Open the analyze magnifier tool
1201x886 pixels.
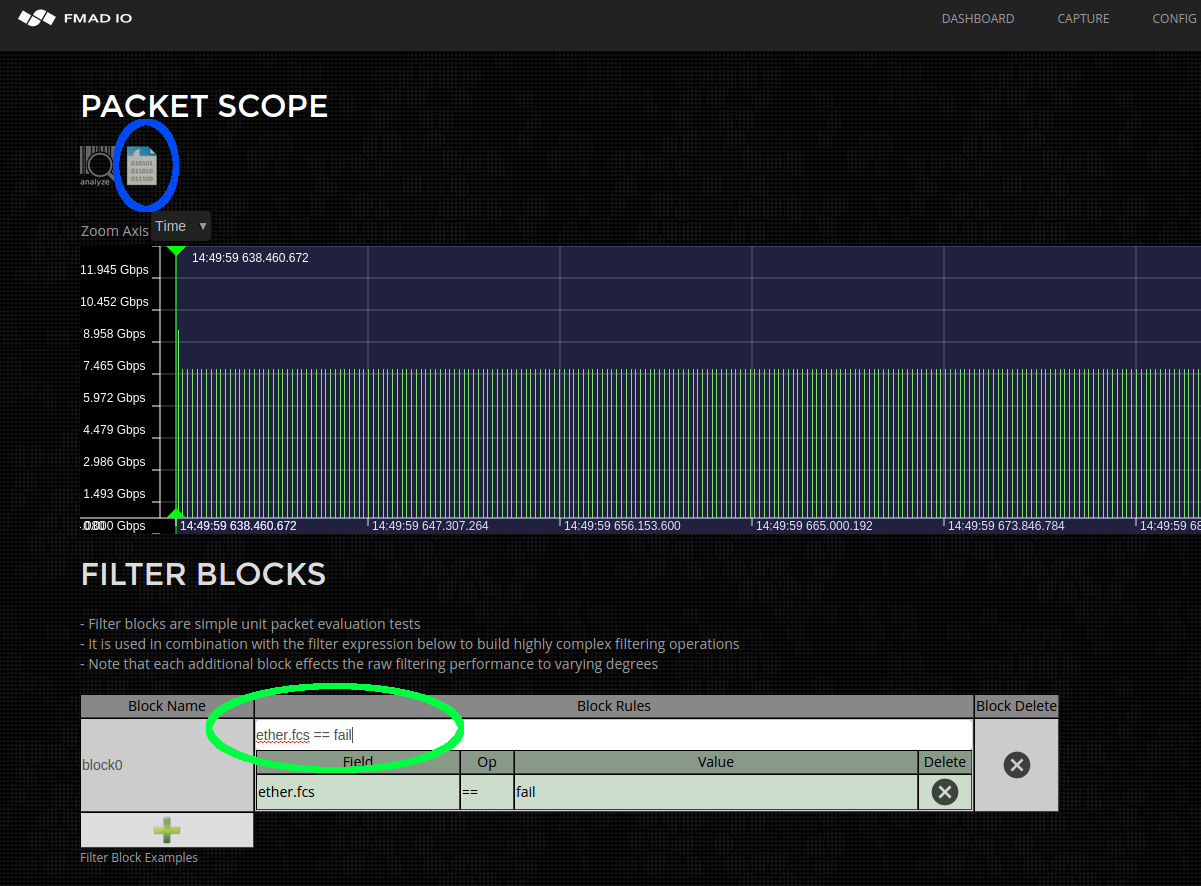(x=96, y=165)
